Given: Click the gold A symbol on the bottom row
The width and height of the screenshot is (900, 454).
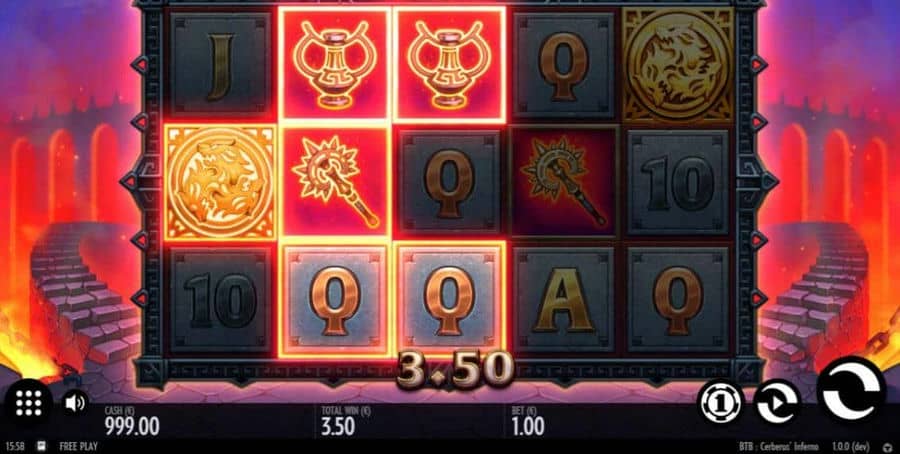Looking at the screenshot, I should [564, 300].
